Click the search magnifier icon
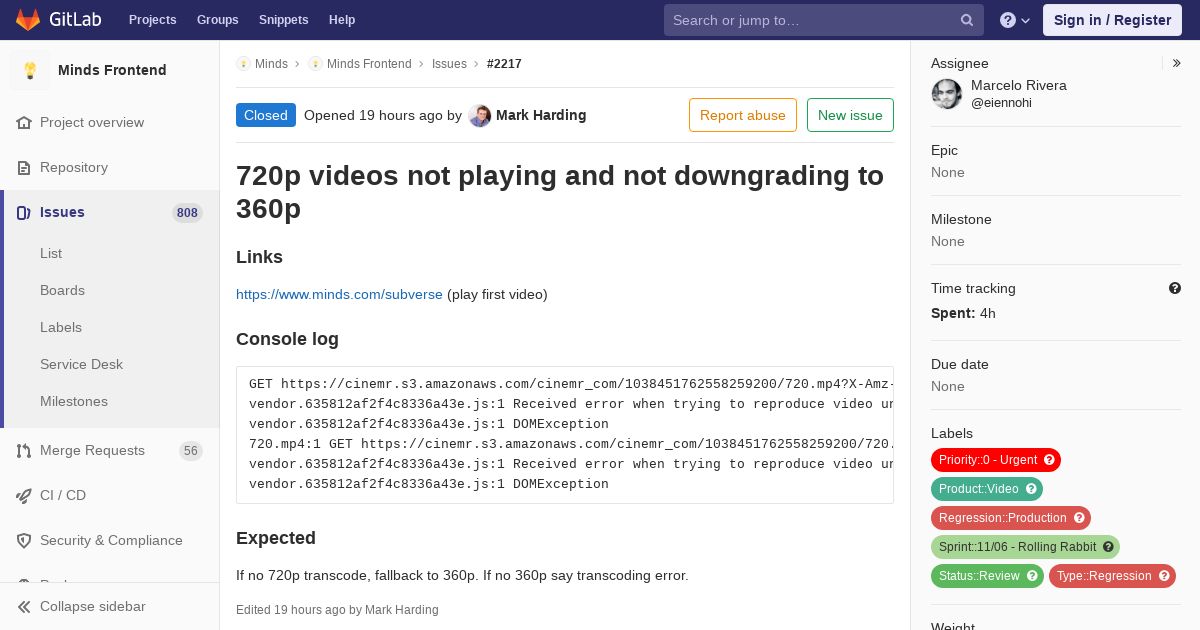Image resolution: width=1200 pixels, height=630 pixels. tap(967, 20)
